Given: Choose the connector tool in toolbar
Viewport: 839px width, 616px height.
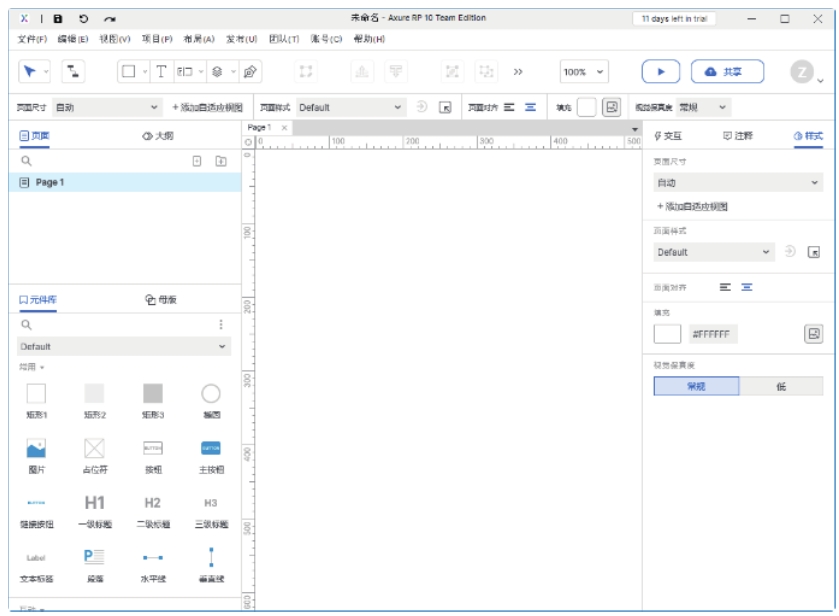Looking at the screenshot, I should point(74,71).
